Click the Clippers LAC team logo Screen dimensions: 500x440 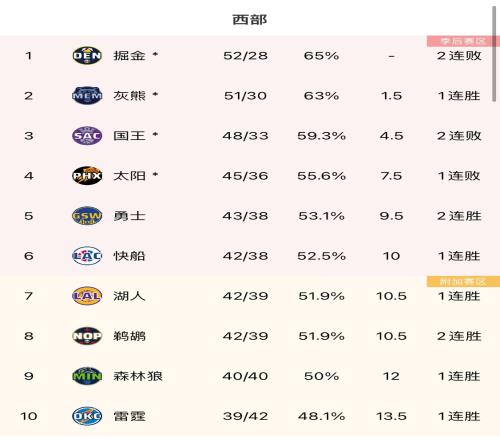point(87,256)
